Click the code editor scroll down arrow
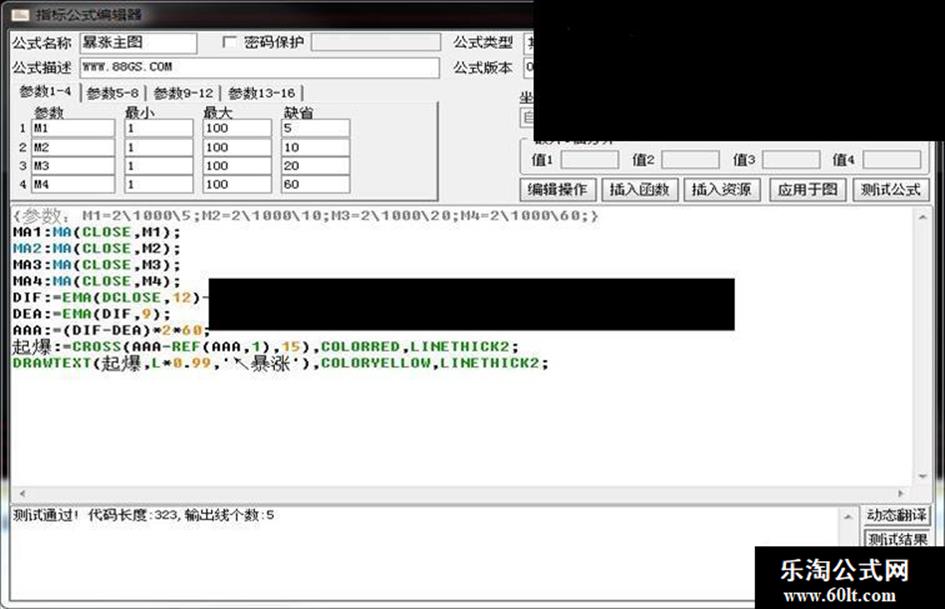945x609 pixels. tap(922, 476)
